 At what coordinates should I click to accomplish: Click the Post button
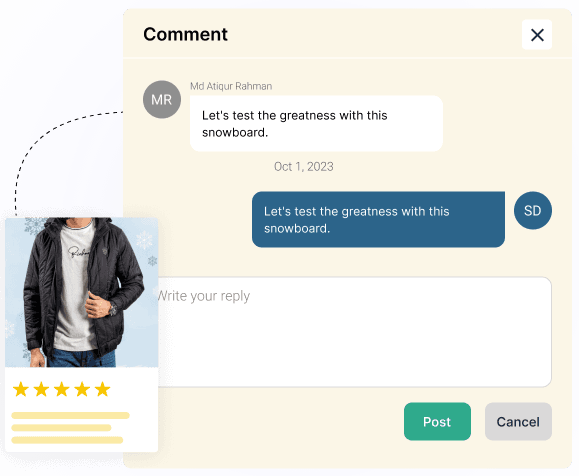pyautogui.click(x=437, y=421)
